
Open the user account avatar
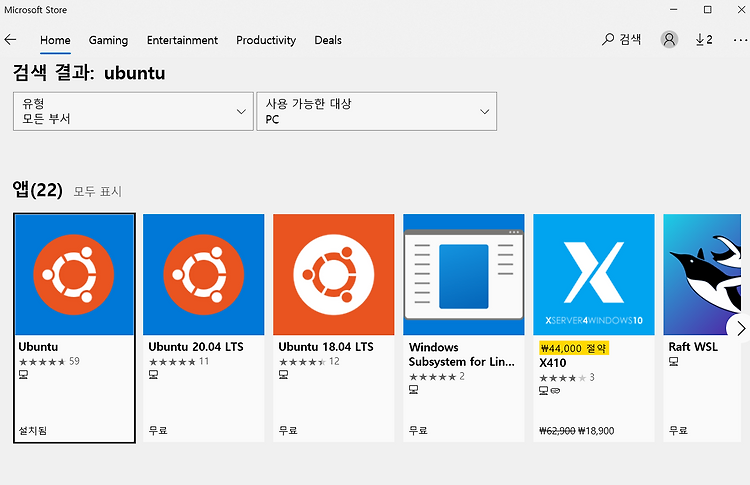click(x=669, y=39)
